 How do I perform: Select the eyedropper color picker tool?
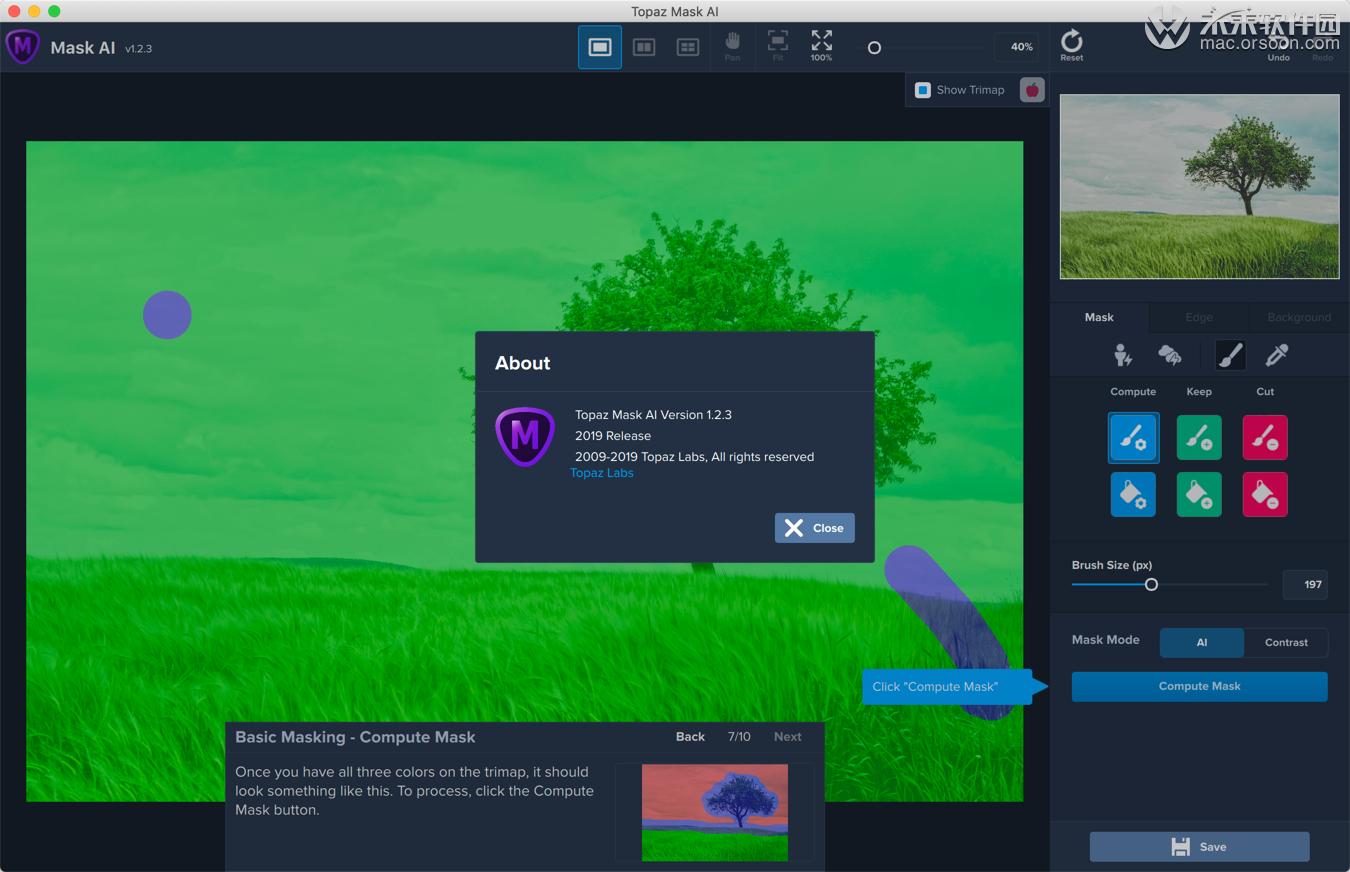point(1277,354)
